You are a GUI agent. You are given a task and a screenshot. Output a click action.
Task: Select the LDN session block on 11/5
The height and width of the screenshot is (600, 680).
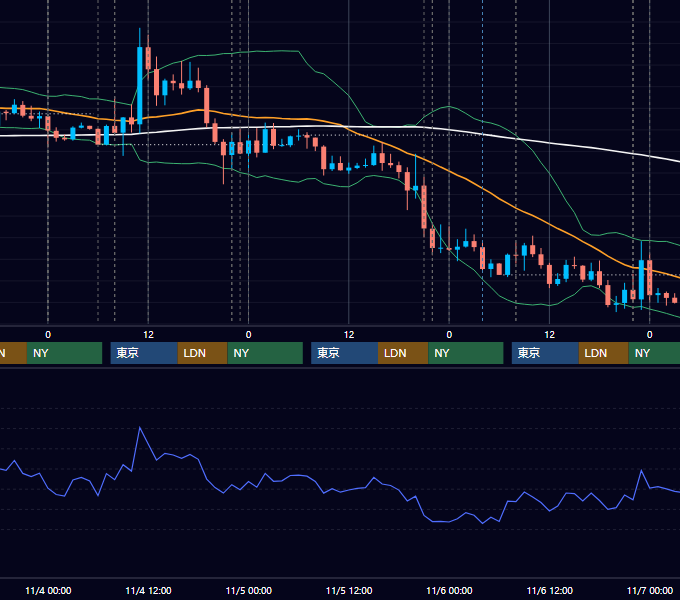pos(403,353)
